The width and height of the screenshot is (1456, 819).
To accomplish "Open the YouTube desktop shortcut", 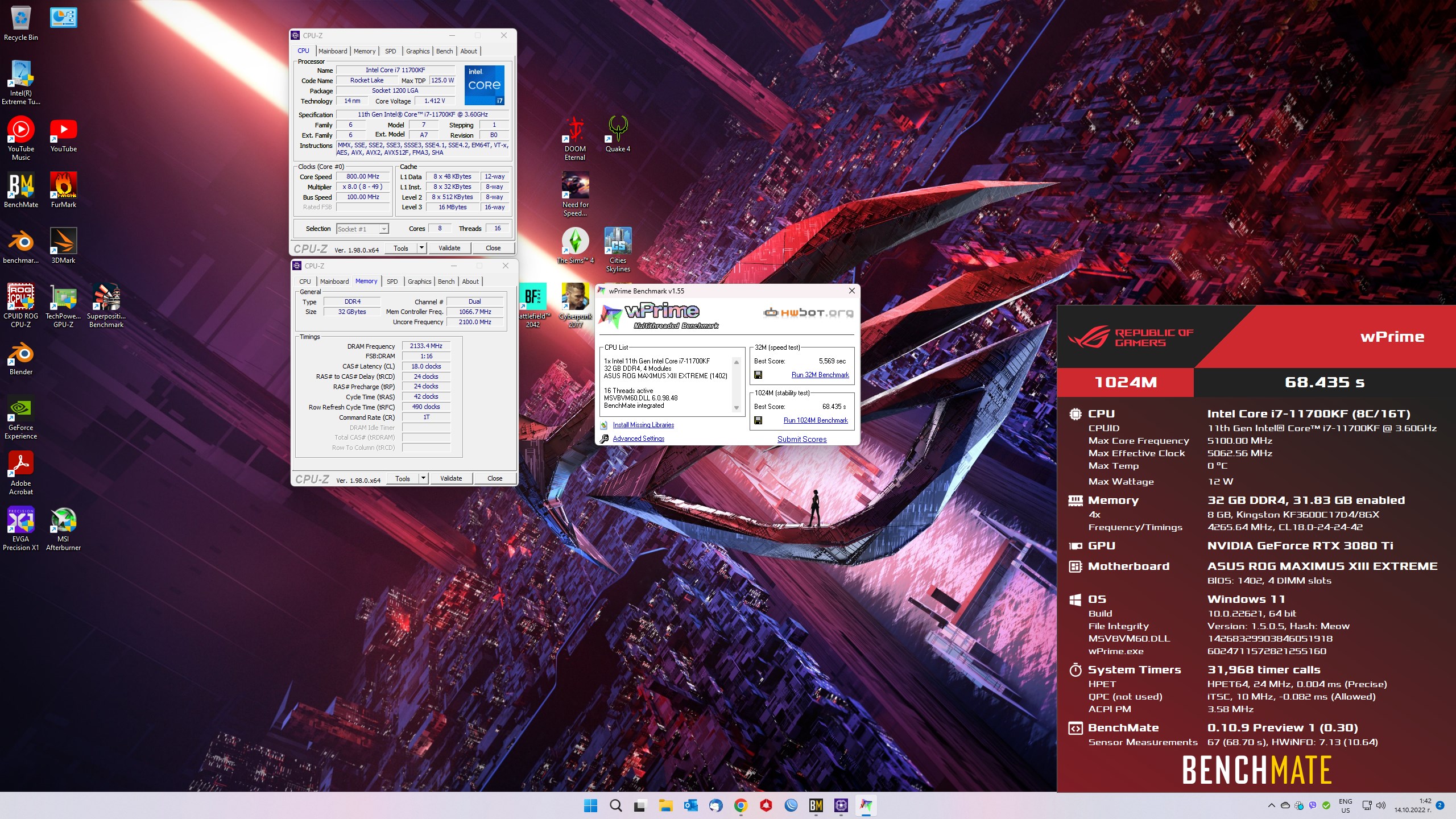I will pyautogui.click(x=63, y=134).
